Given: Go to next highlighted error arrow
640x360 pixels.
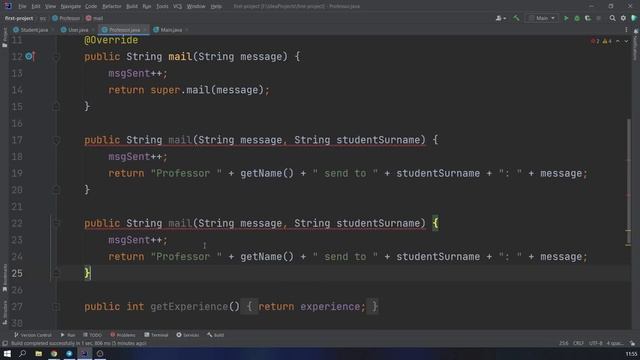Looking at the screenshot, I should (626, 41).
